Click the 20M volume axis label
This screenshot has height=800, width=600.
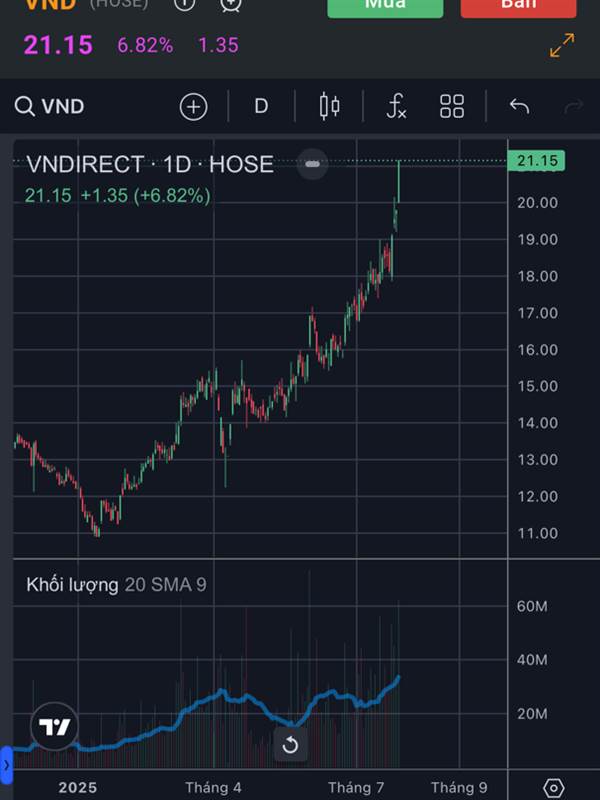pos(532,714)
